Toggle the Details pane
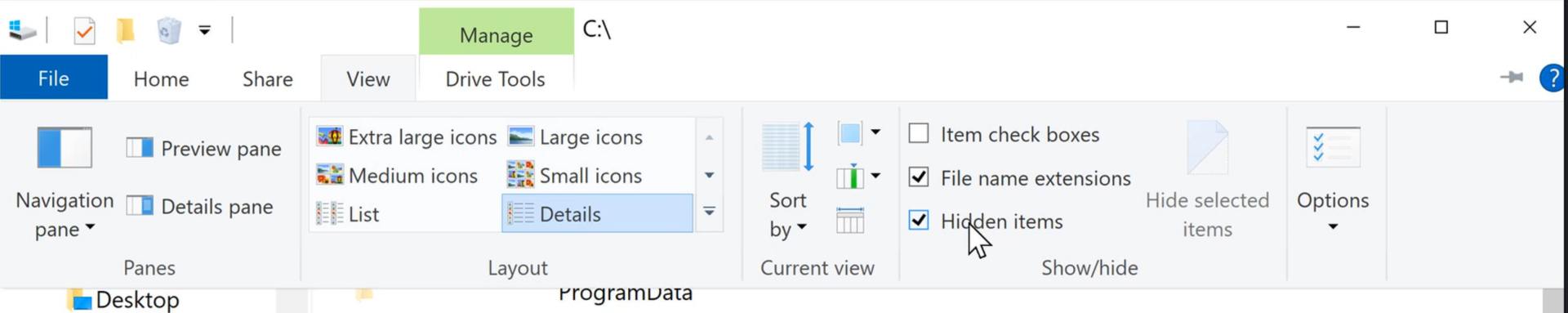The width and height of the screenshot is (1568, 313). [x=200, y=207]
